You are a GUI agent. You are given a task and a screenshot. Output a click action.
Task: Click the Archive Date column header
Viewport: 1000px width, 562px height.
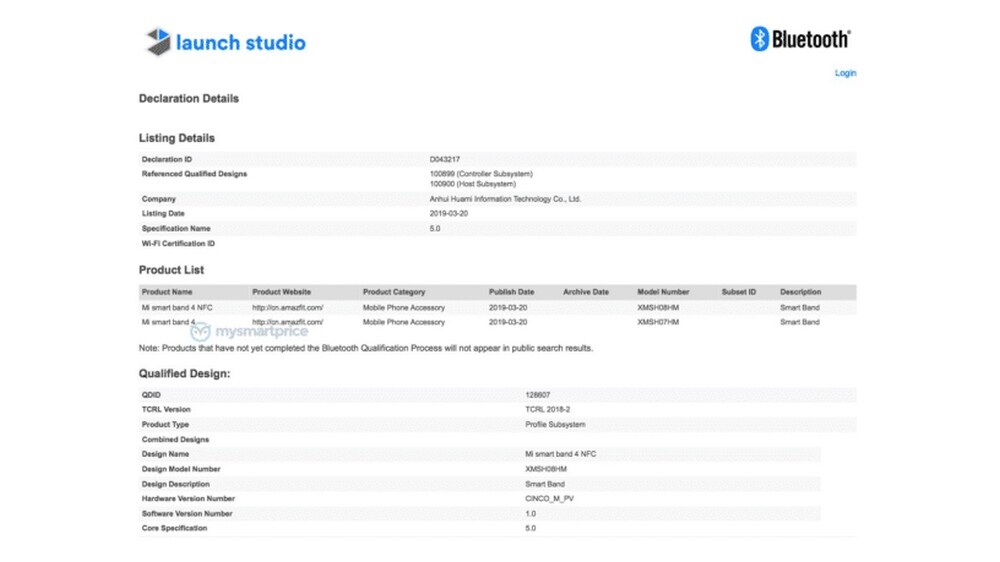coord(586,292)
